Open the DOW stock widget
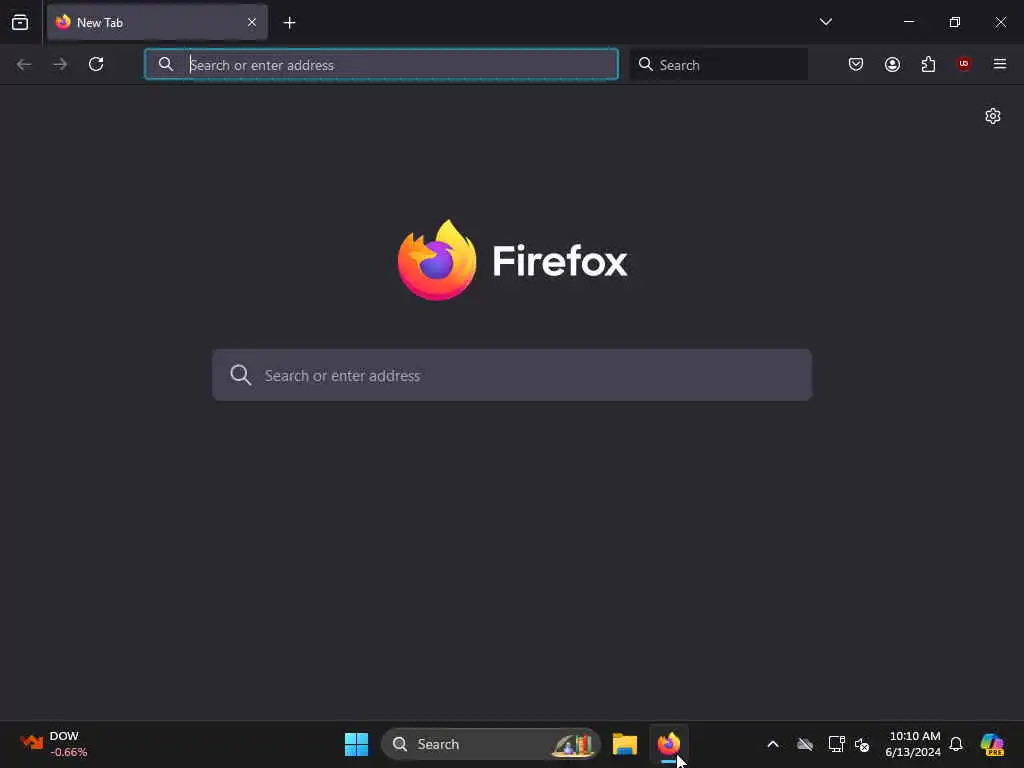 point(54,744)
